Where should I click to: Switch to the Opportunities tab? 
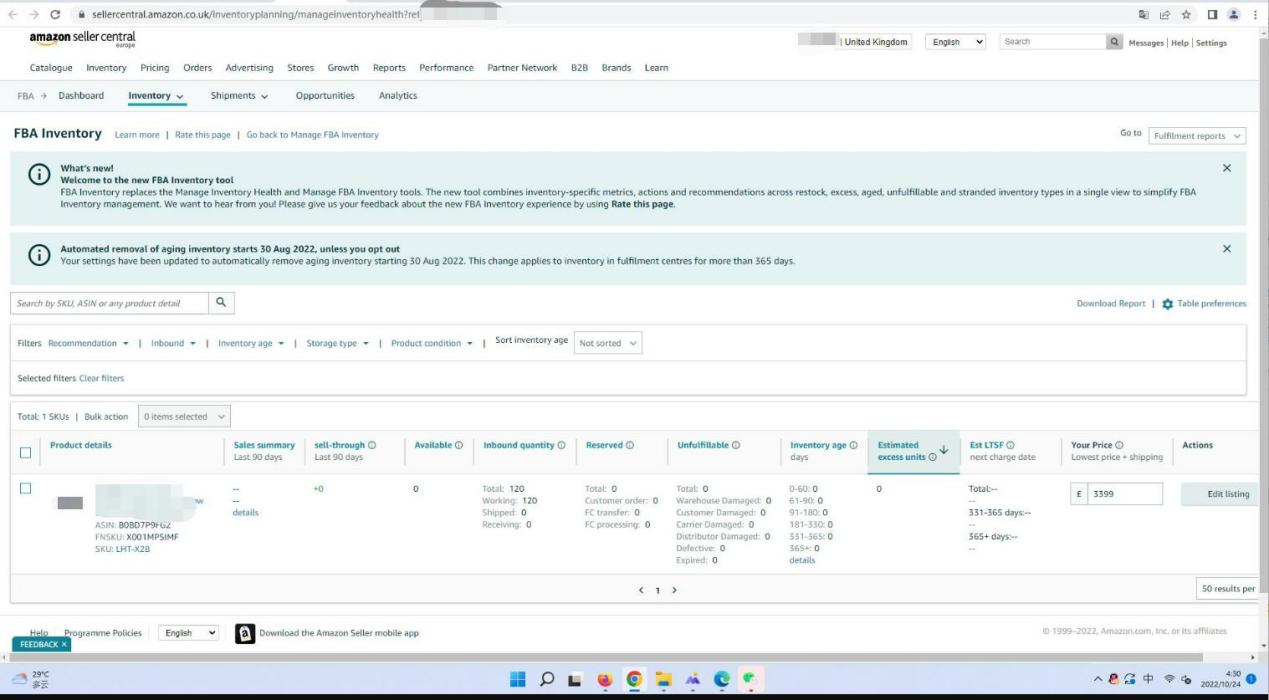click(325, 96)
